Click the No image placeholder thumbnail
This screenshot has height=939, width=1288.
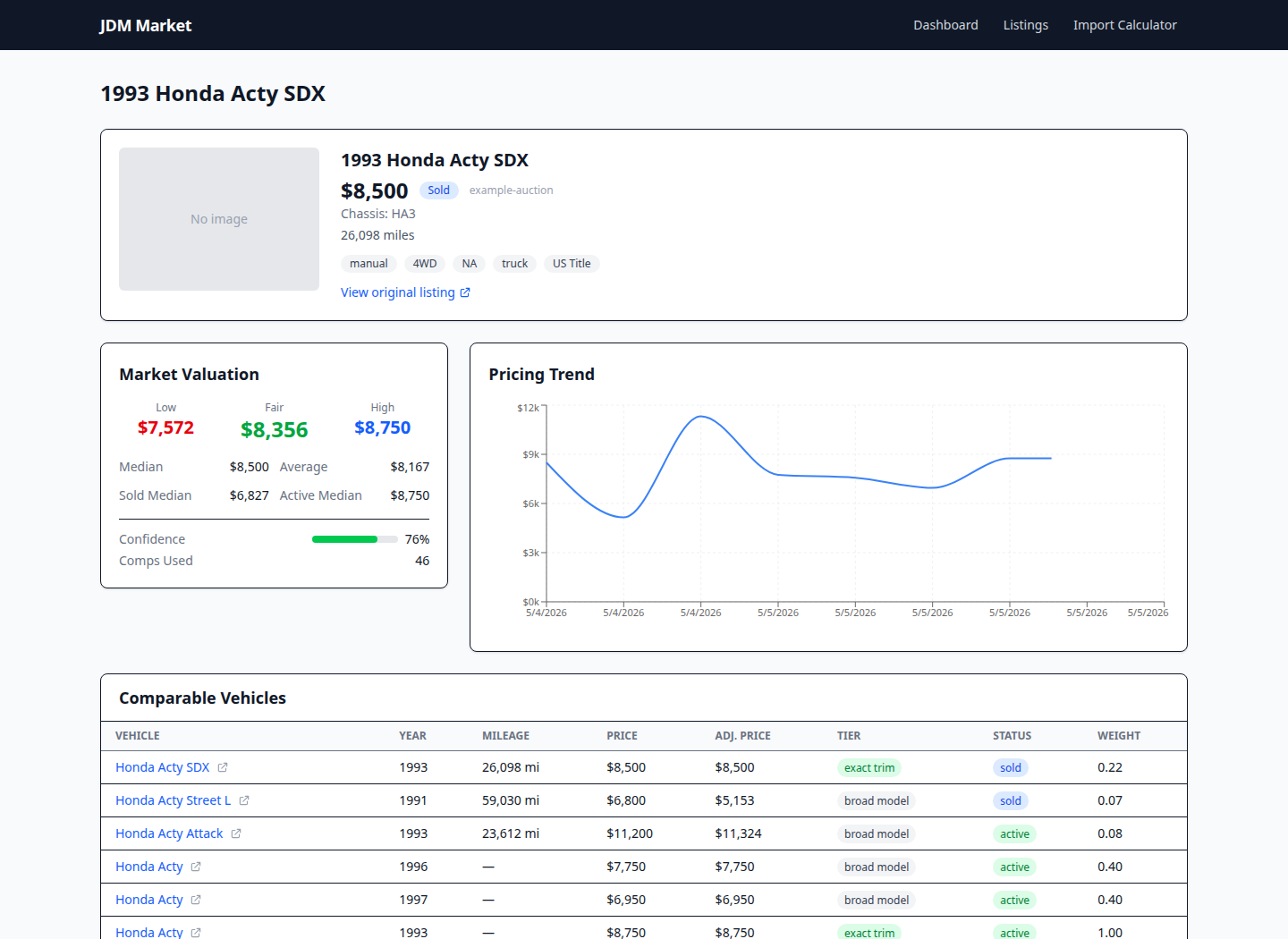point(219,219)
